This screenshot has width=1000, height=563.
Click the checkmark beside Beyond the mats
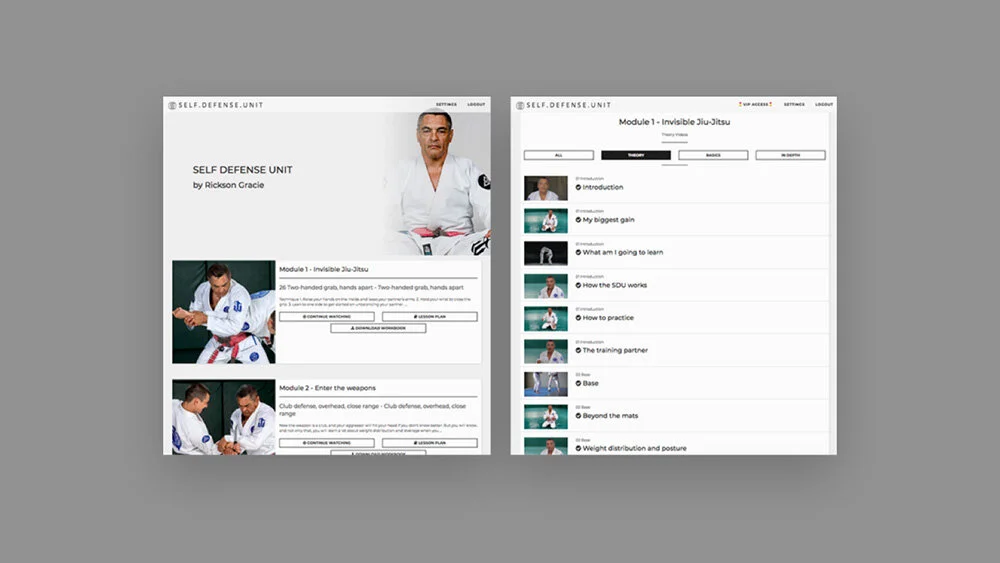[x=578, y=416]
